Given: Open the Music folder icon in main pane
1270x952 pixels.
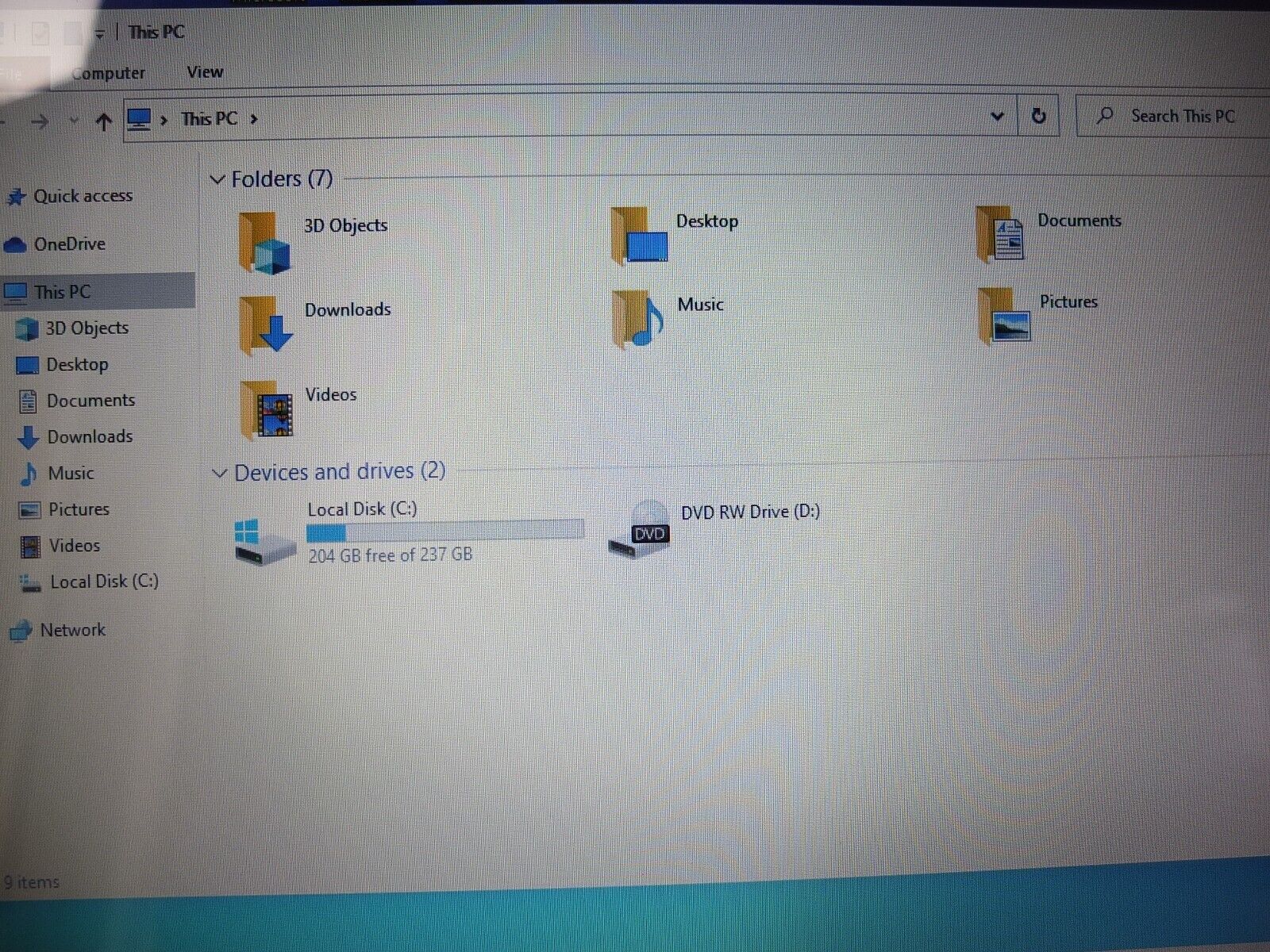Looking at the screenshot, I should click(x=637, y=319).
